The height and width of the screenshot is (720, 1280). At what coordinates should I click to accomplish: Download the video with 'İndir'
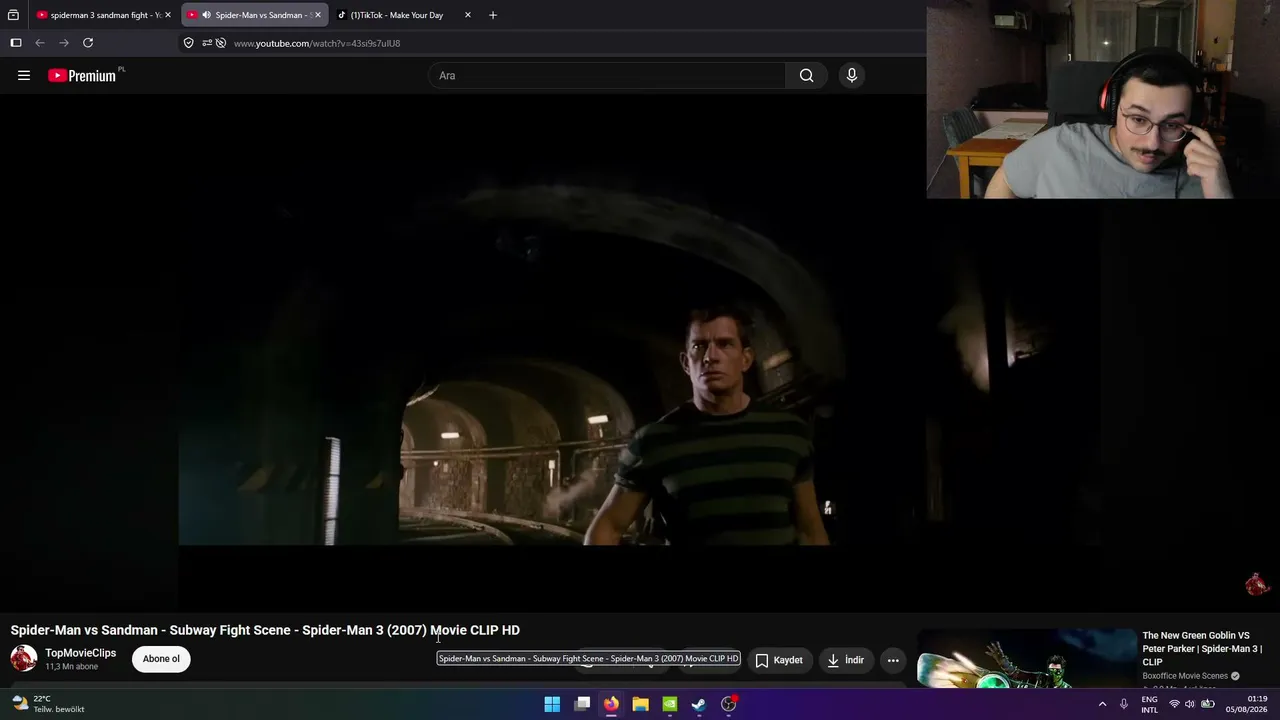845,660
